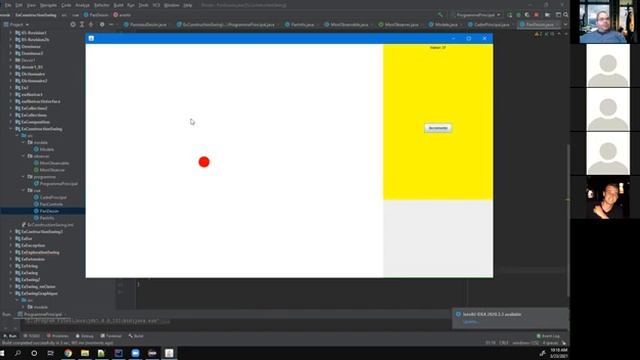
Task: Open the Problems tool window
Action: pyautogui.click(x=58, y=336)
